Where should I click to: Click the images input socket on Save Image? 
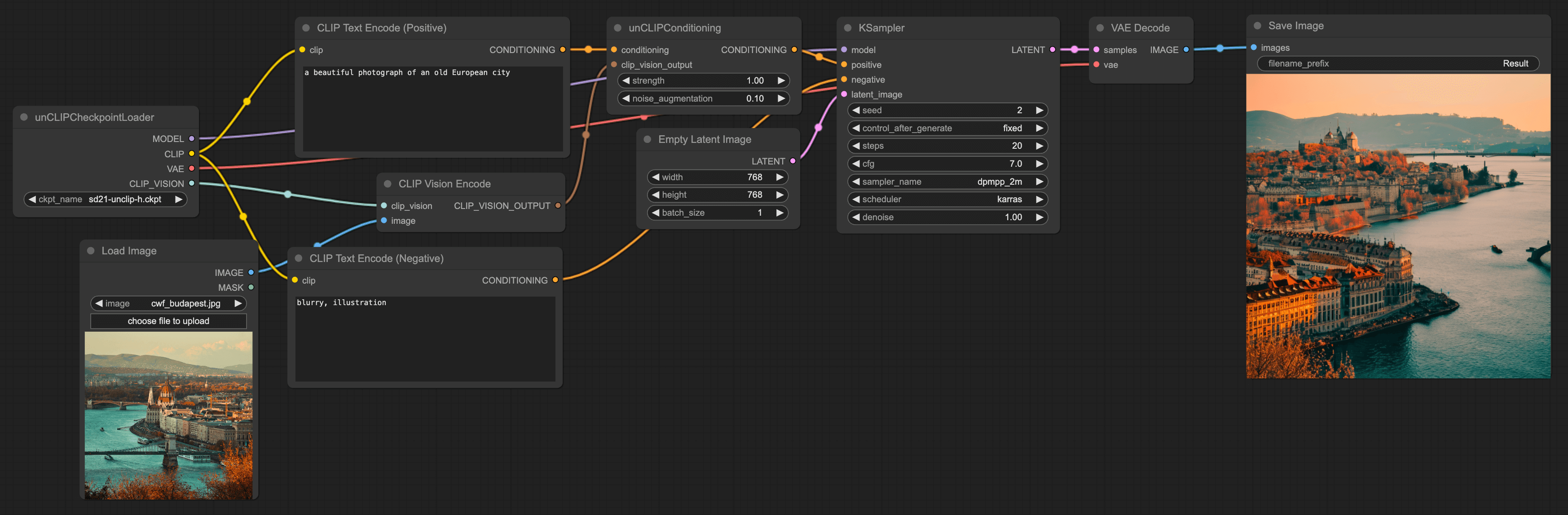pyautogui.click(x=1254, y=48)
